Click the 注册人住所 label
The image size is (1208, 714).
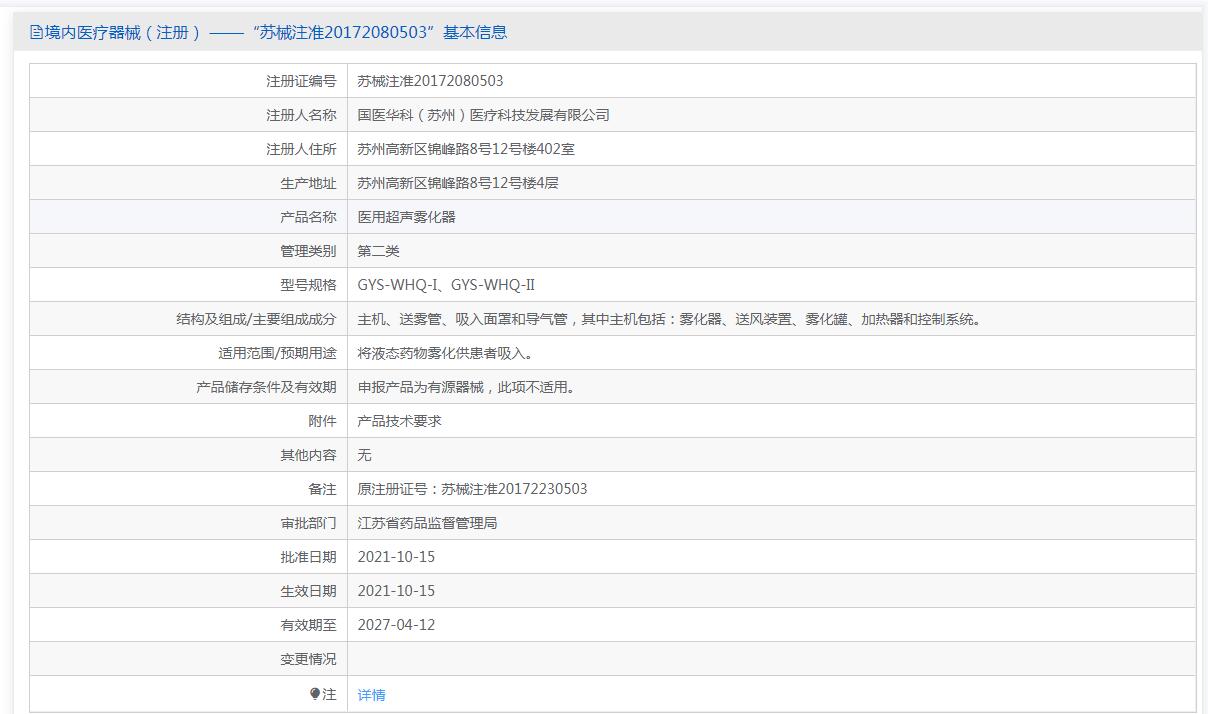coord(301,149)
